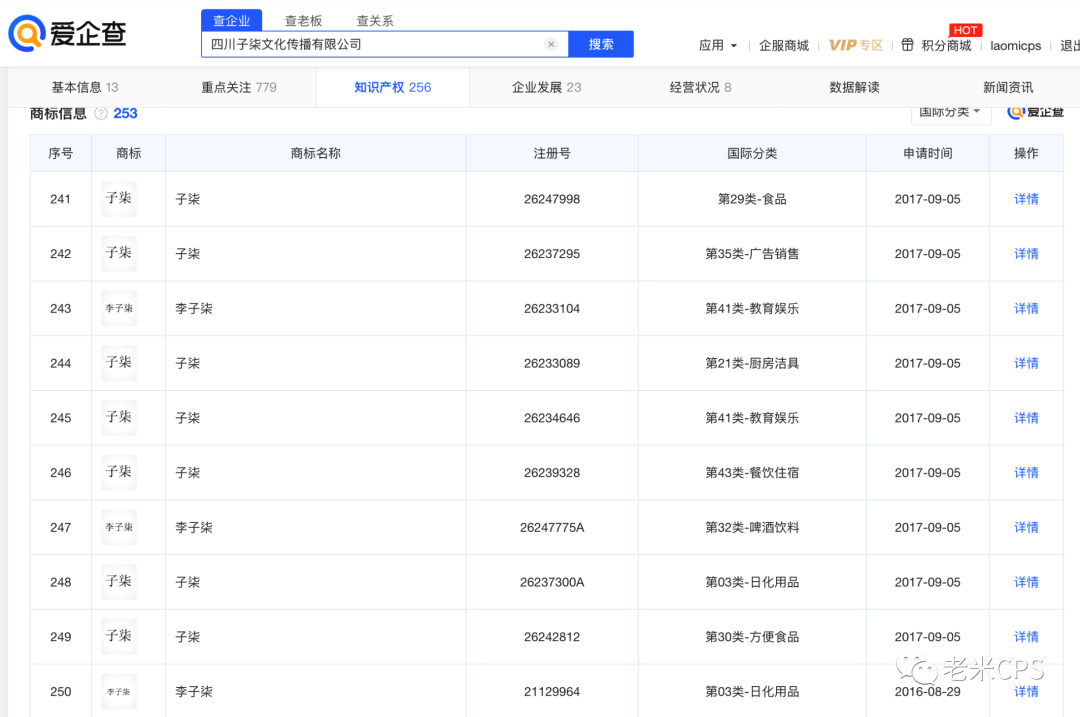1080x717 pixels.
Task: Click 第21类-厨房洁具 classification cell
Action: pyautogui.click(x=752, y=363)
